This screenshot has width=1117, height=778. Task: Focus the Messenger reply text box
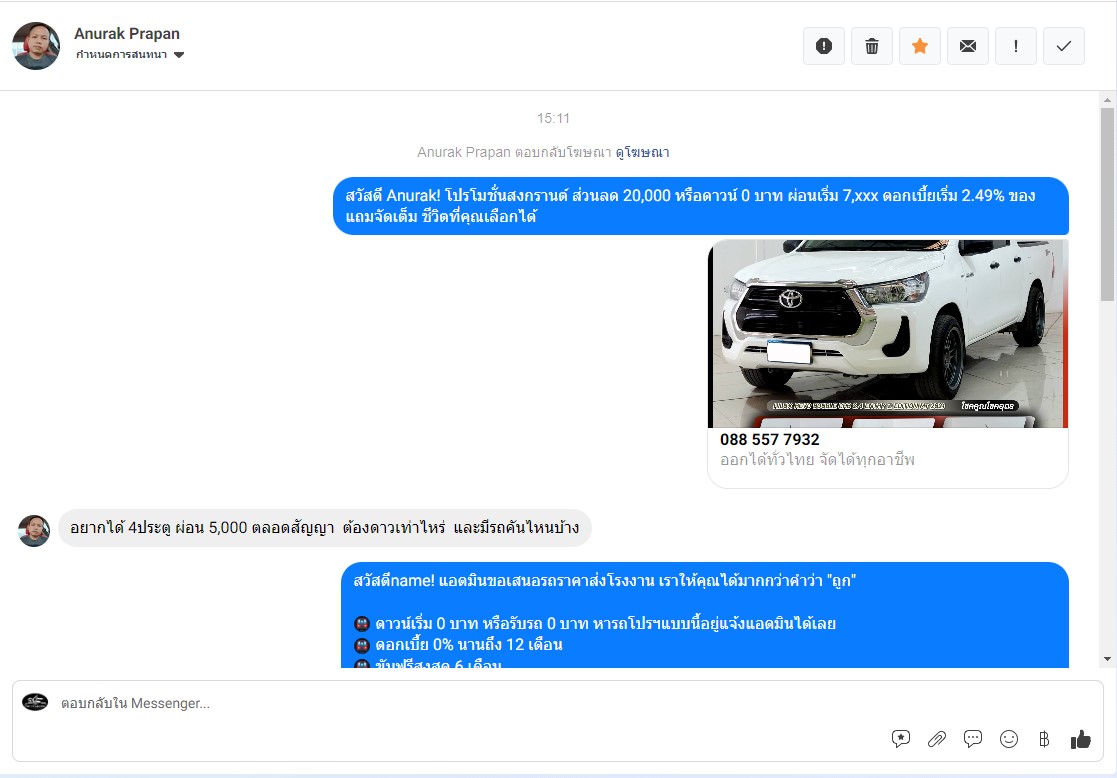coord(450,704)
